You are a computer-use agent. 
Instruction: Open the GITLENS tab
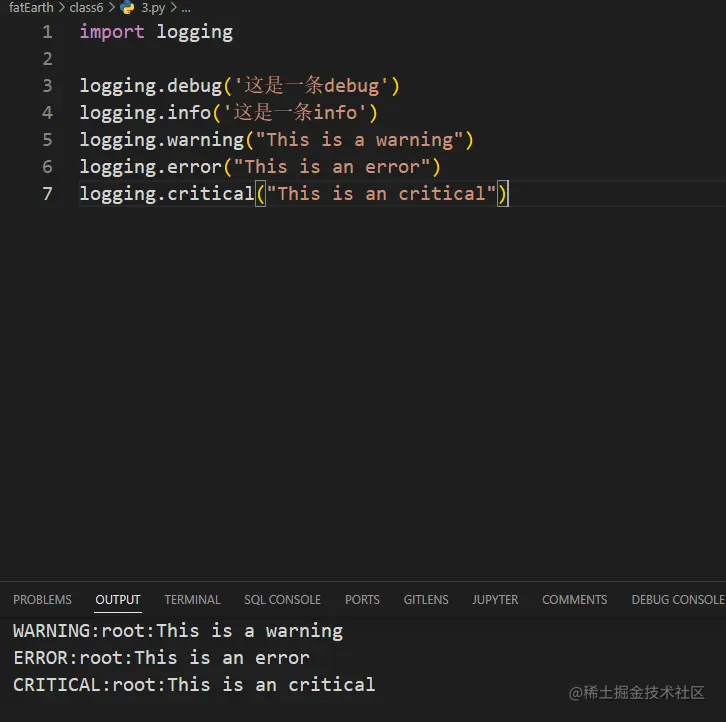(x=426, y=599)
